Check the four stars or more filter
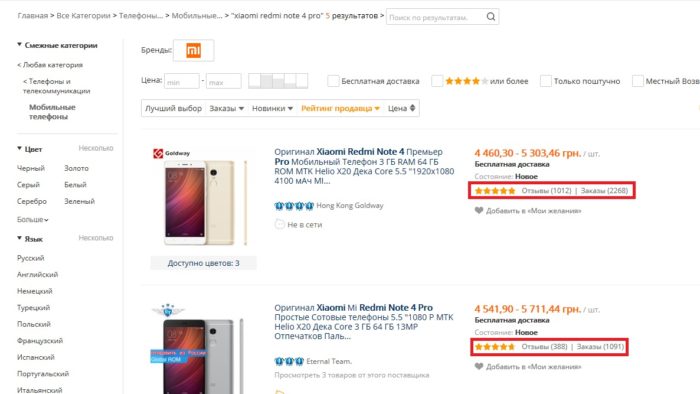This screenshot has height=394, width=700. pos(437,81)
